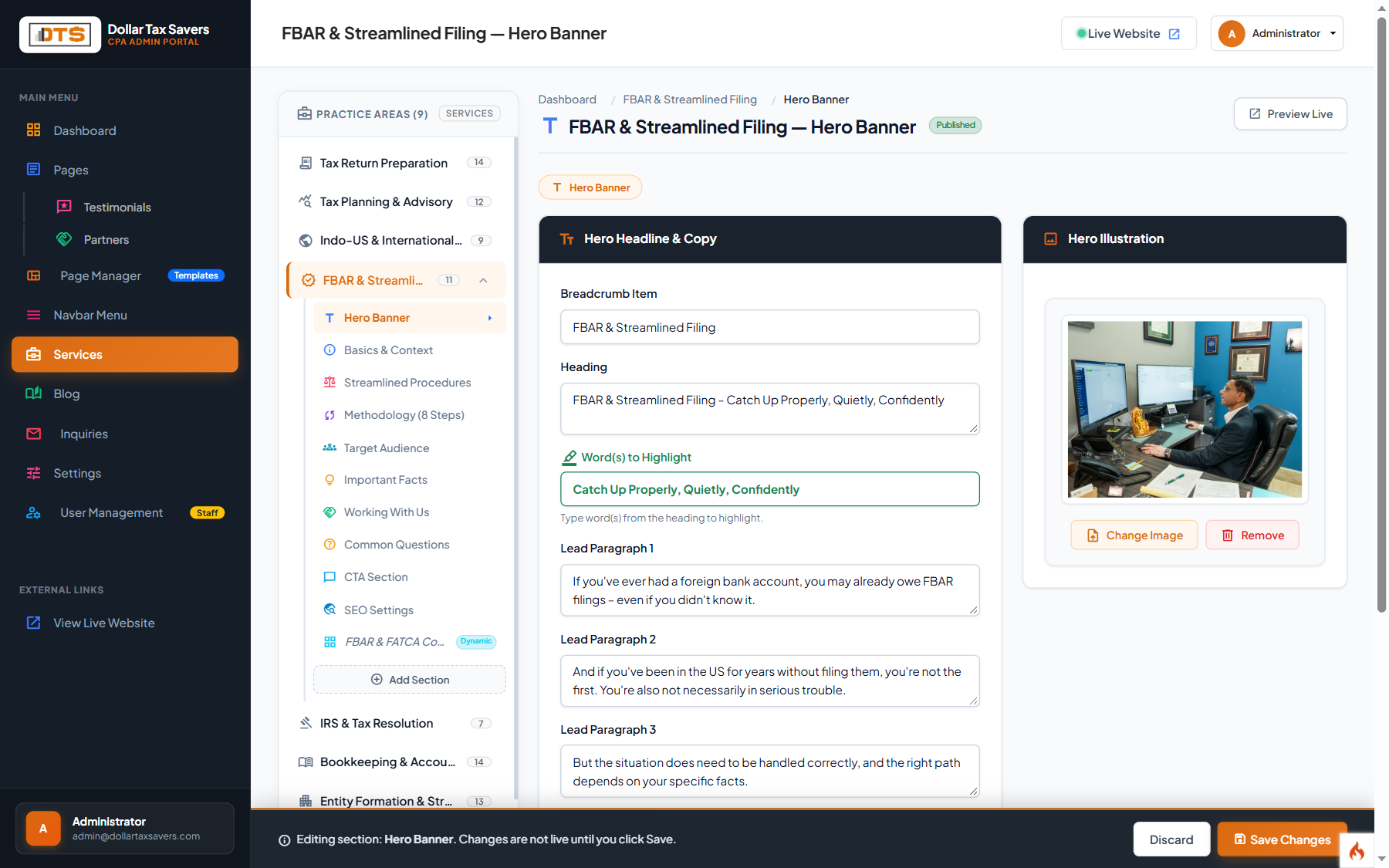Open Working With Us section

coord(409,512)
